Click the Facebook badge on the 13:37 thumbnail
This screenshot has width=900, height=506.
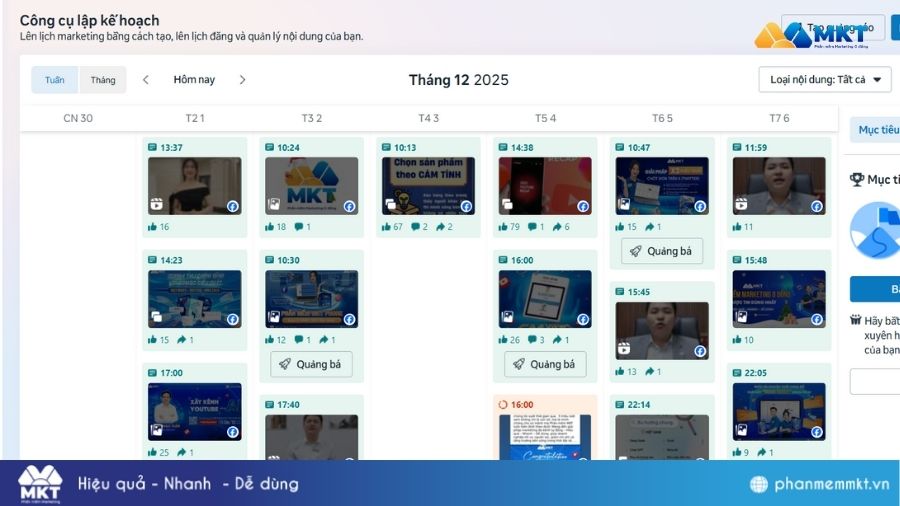(232, 206)
